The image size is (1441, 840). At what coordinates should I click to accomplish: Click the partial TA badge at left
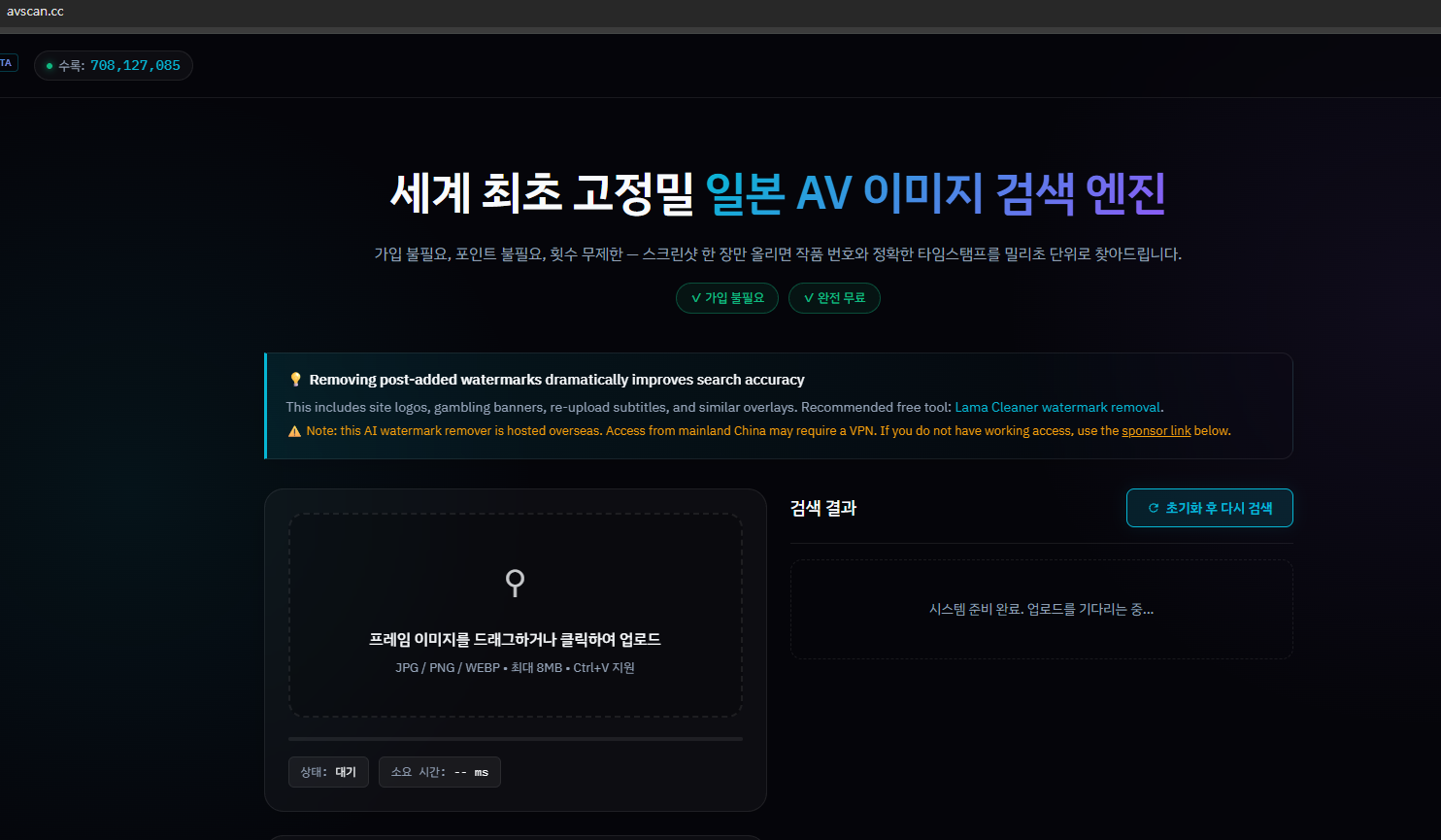pyautogui.click(x=8, y=63)
